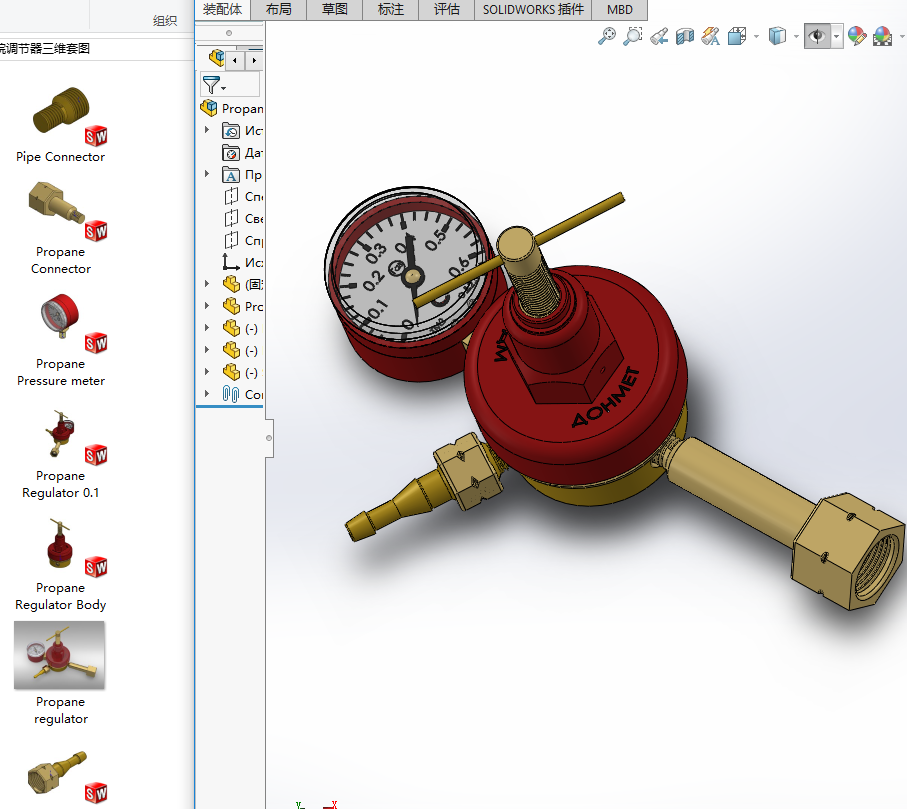Switch to the 草图 tab

point(334,10)
